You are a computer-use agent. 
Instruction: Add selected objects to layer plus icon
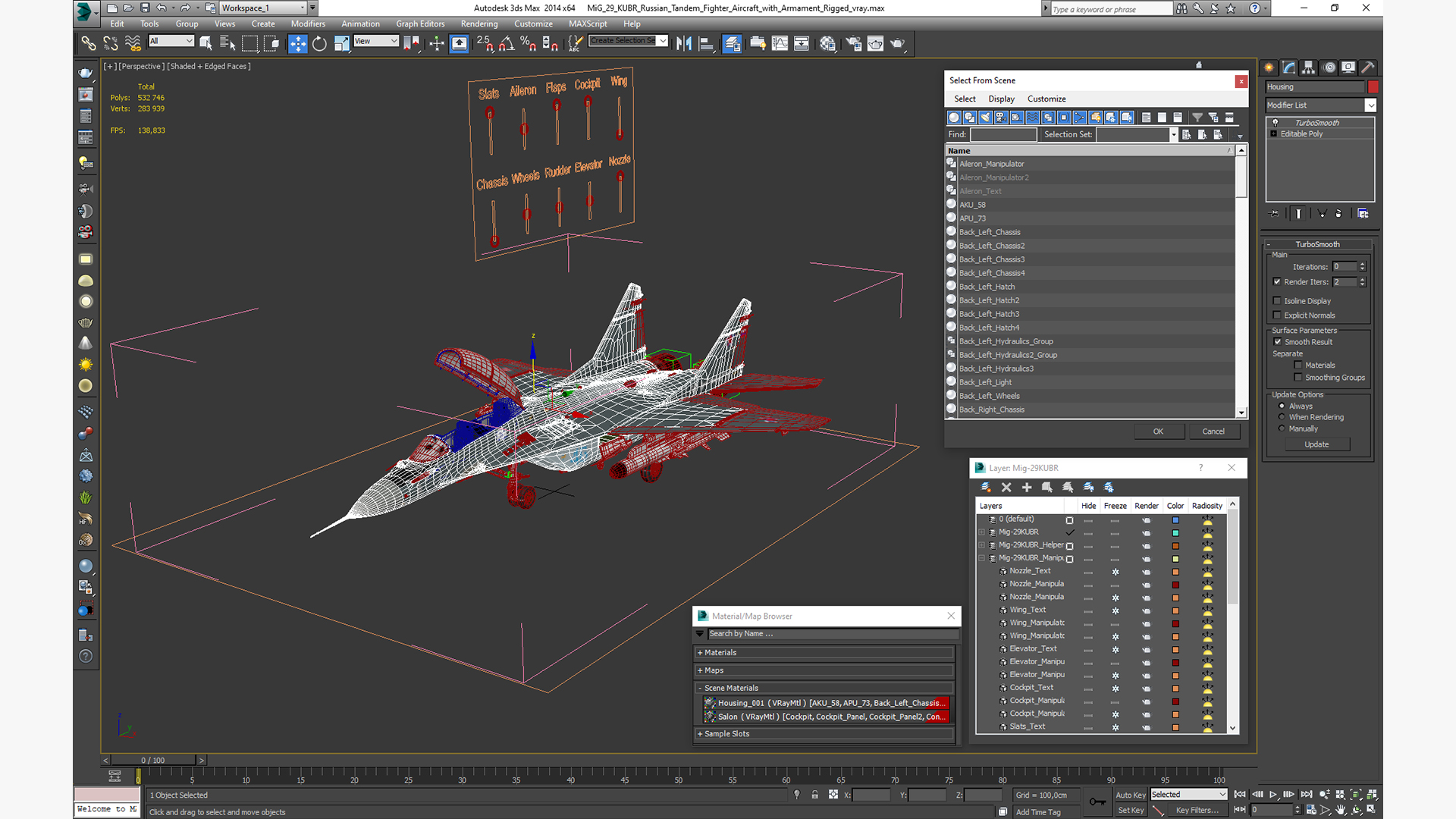[1027, 488]
